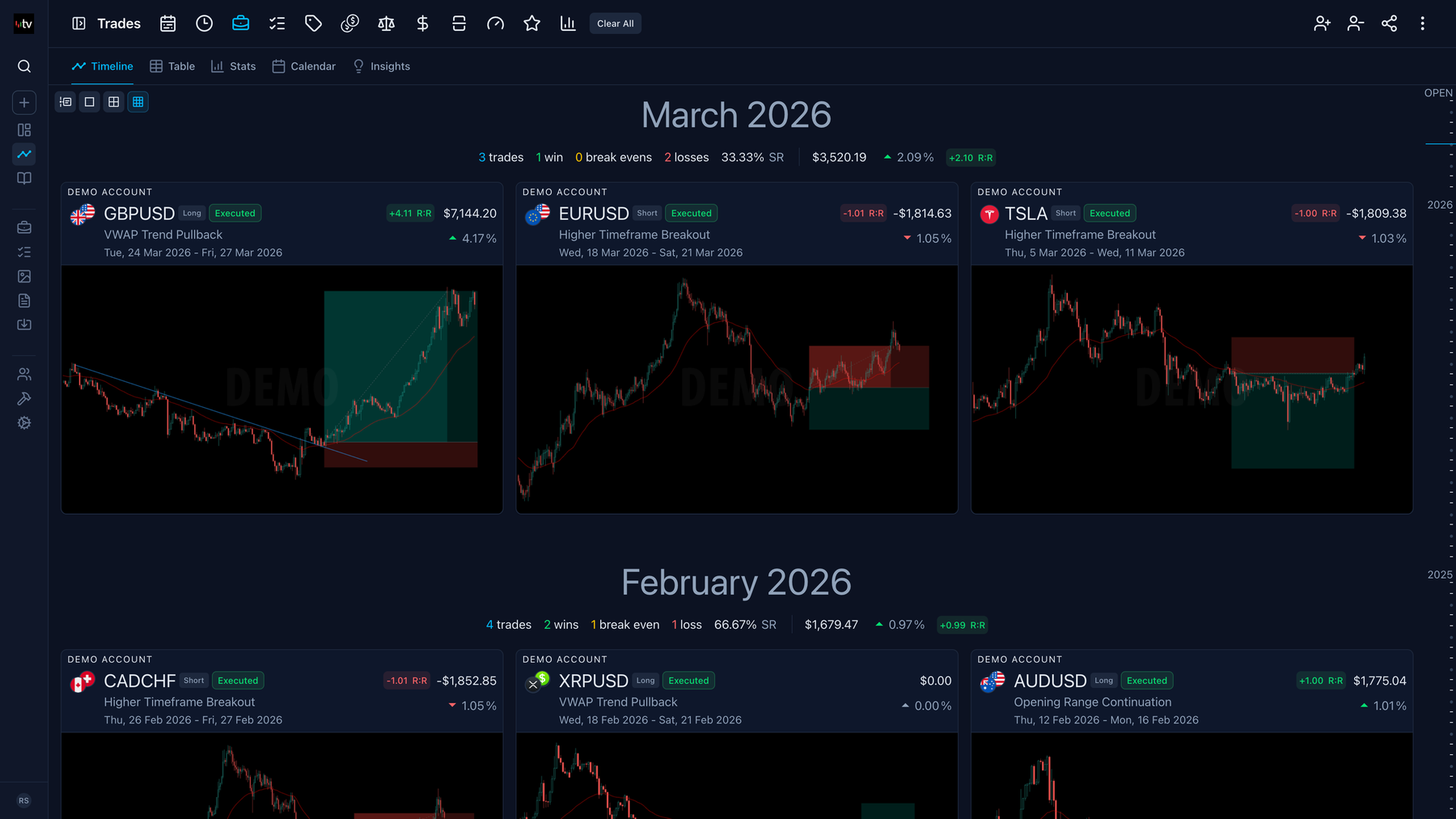Click the $7,144.20 profit value

(x=470, y=214)
